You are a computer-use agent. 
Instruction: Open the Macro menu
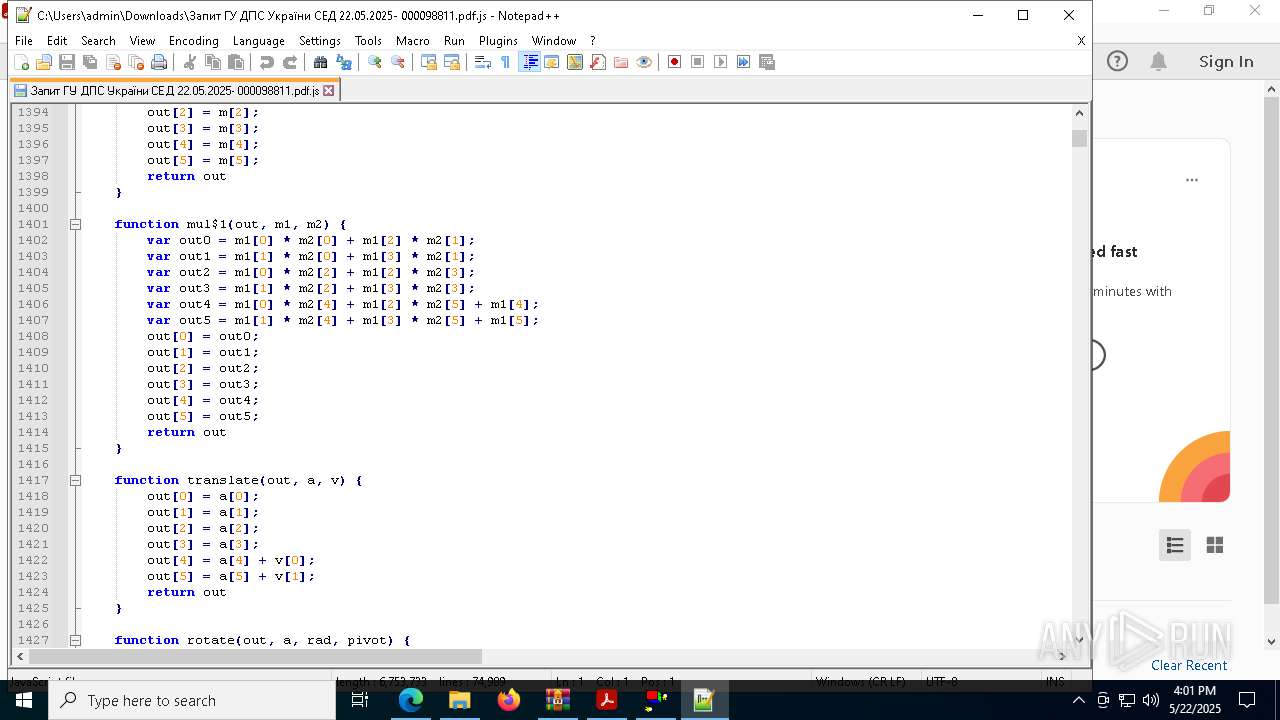412,41
